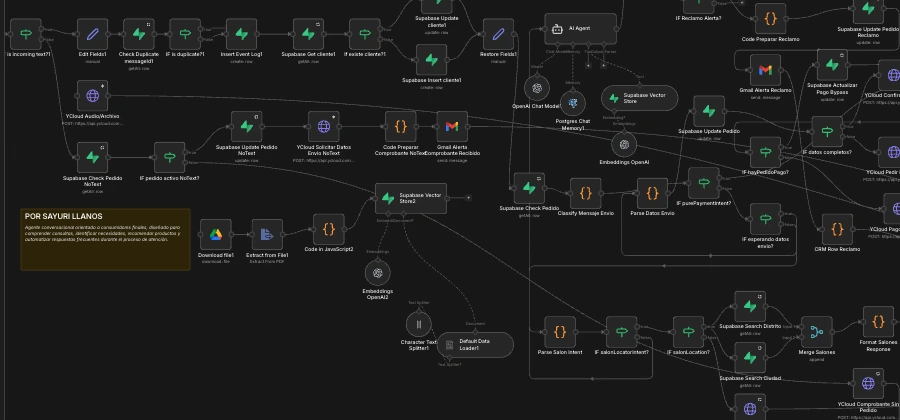Open Gmail Alerta Comprobante Recibido node
Viewport: 900px width, 420px height.
click(x=452, y=127)
